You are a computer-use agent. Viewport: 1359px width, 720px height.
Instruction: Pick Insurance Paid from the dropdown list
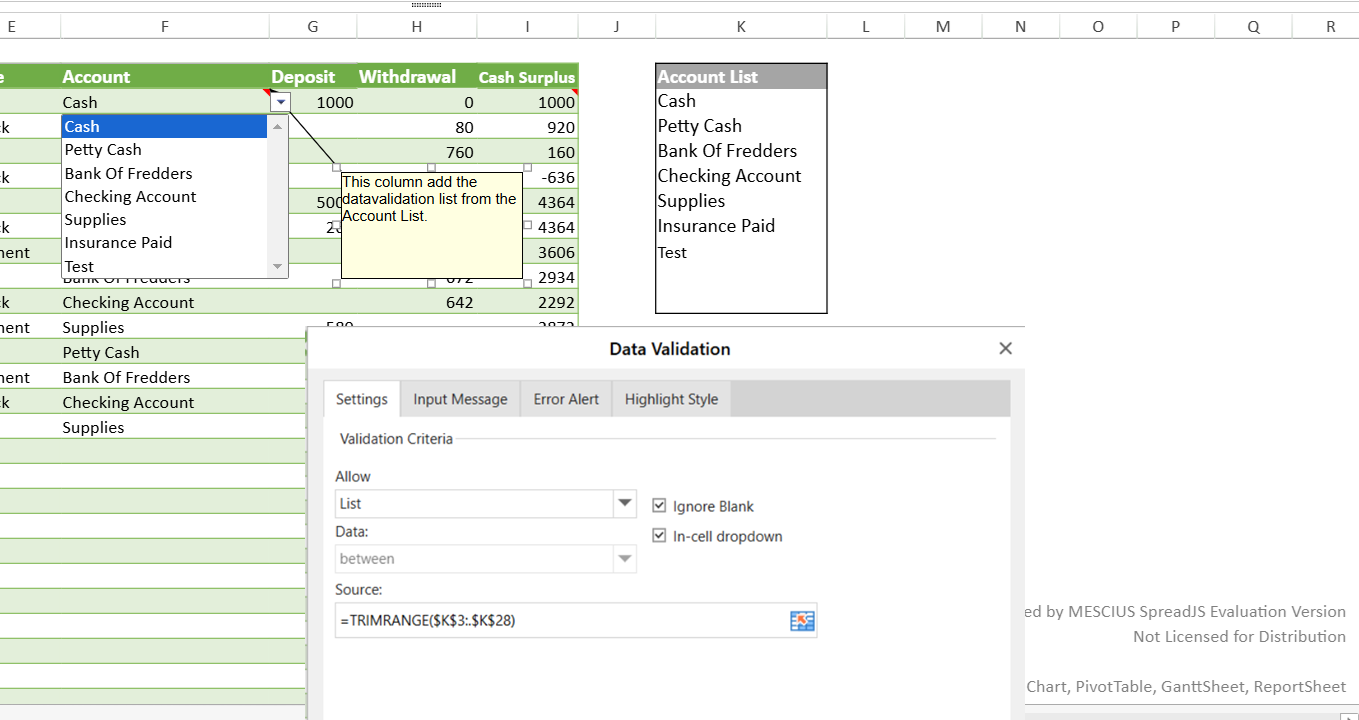[x=118, y=243]
